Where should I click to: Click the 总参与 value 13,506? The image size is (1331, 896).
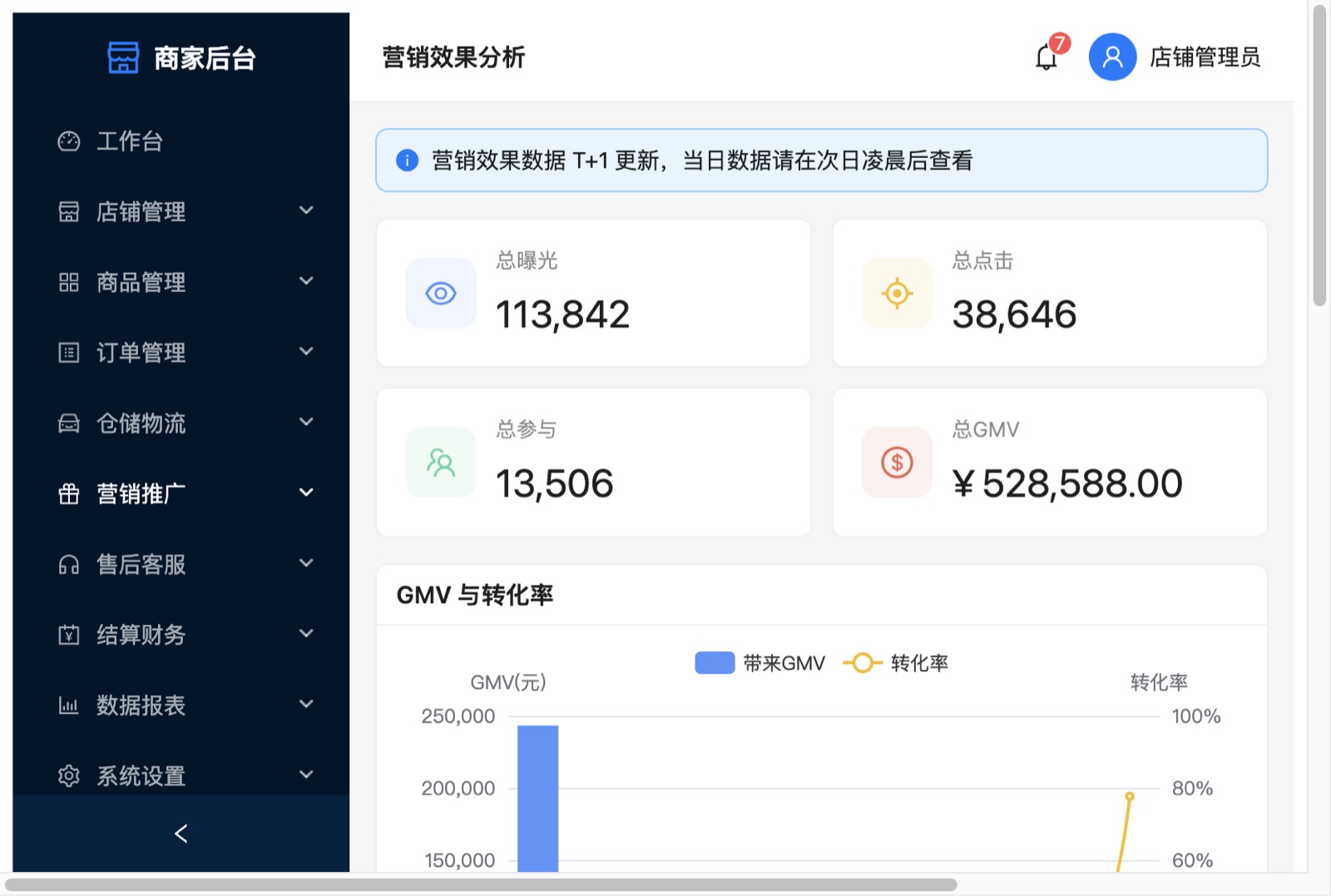[x=554, y=483]
